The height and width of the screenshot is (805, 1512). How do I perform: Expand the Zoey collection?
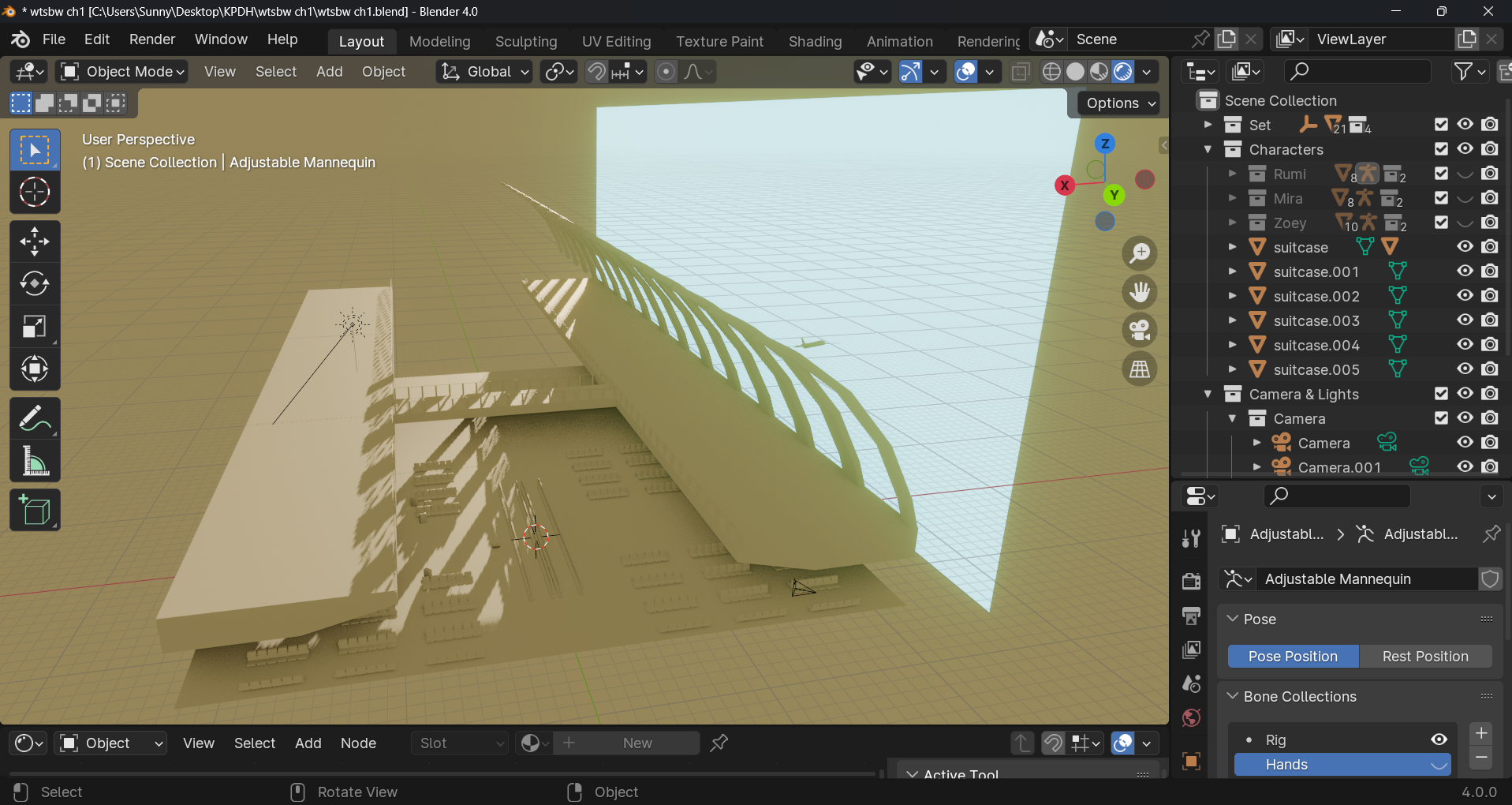(x=1232, y=223)
